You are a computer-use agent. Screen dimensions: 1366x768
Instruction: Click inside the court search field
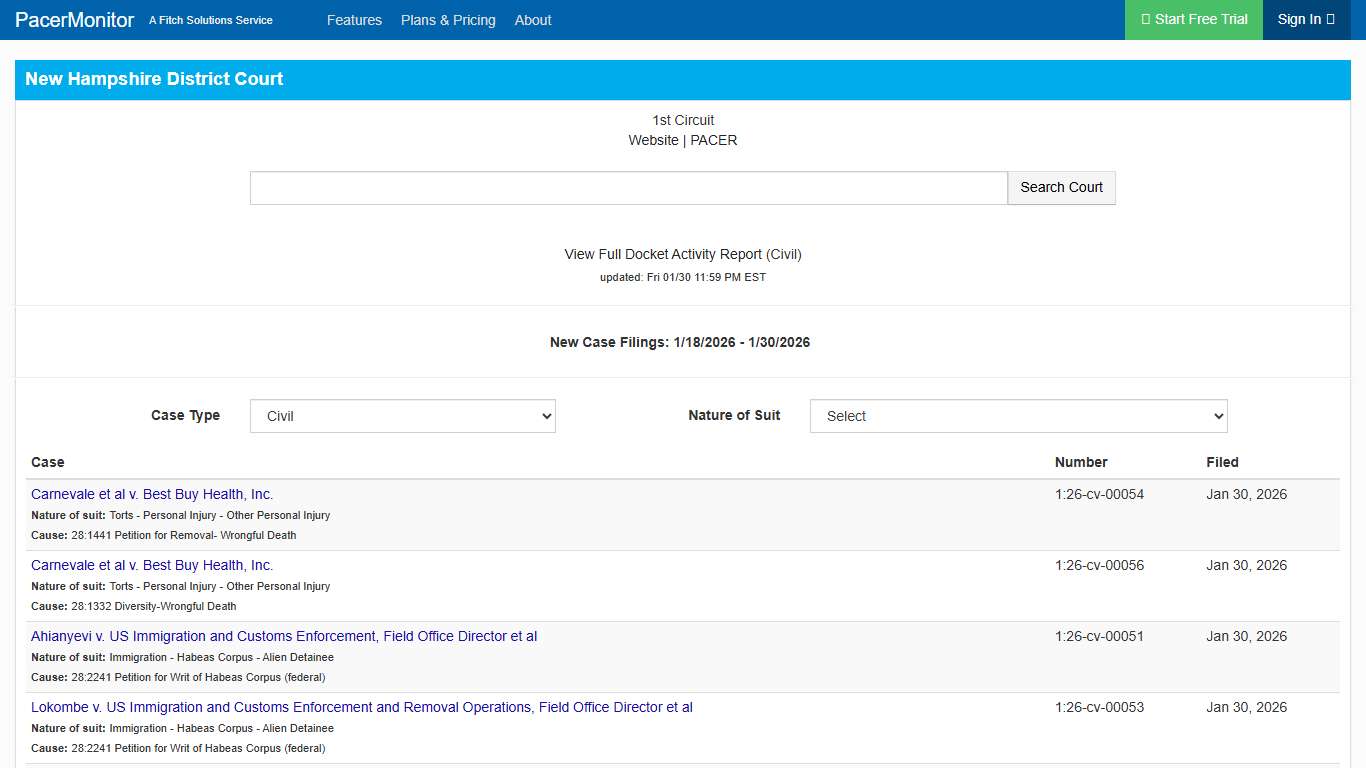pos(628,187)
